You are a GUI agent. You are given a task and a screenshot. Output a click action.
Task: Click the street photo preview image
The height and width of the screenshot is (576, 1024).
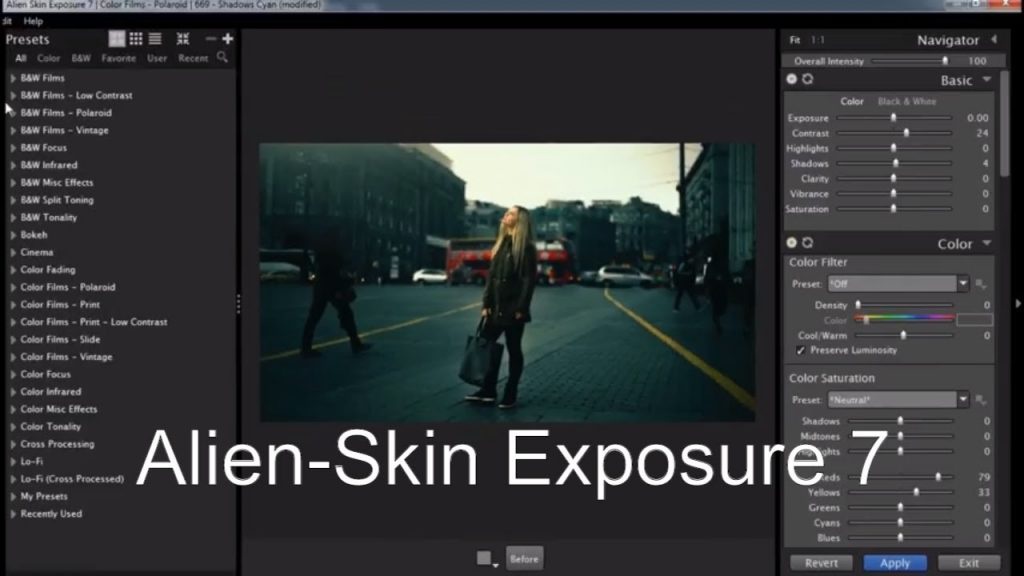pyautogui.click(x=507, y=282)
